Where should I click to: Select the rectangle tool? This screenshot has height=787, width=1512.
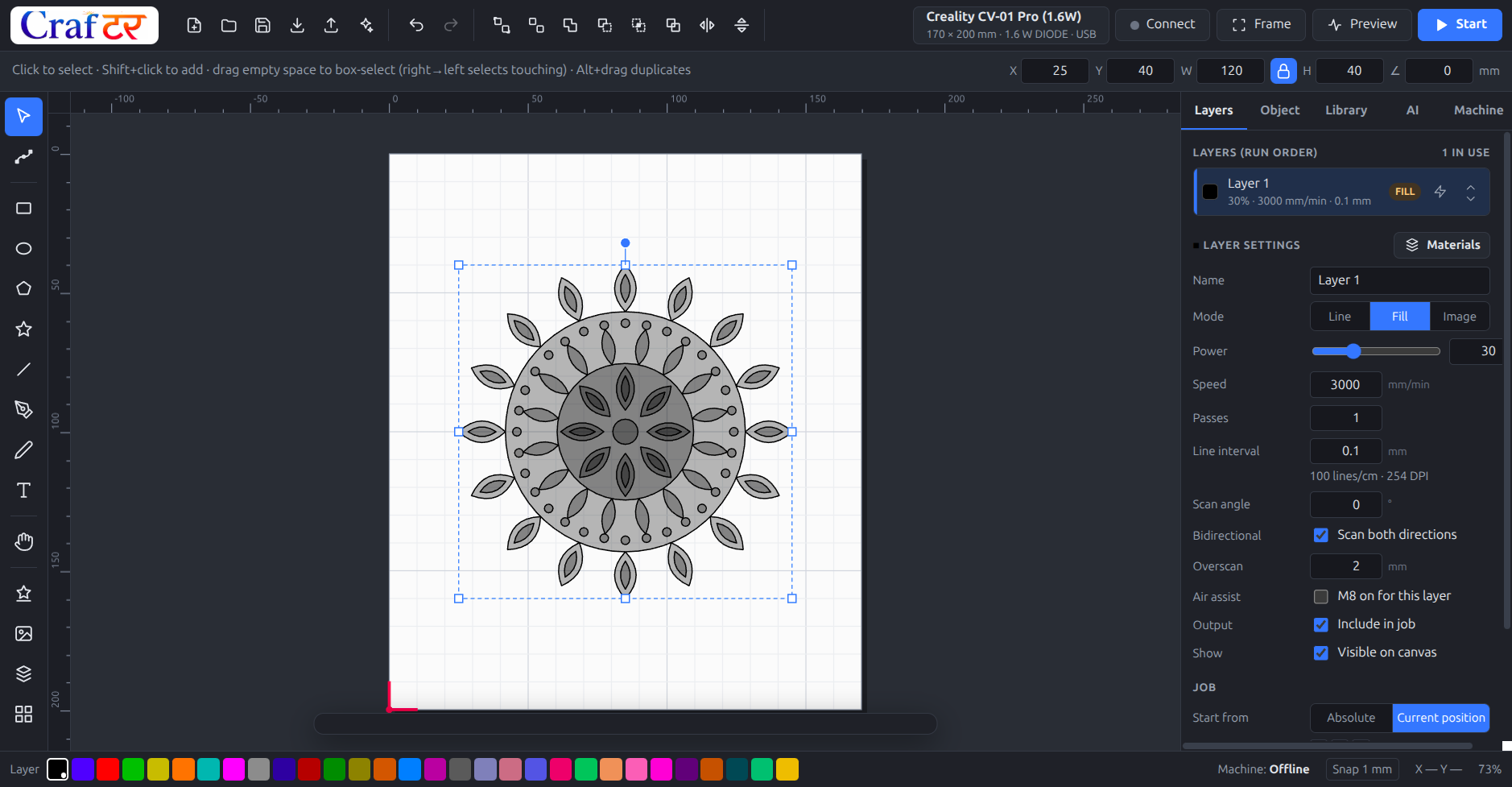(x=24, y=209)
